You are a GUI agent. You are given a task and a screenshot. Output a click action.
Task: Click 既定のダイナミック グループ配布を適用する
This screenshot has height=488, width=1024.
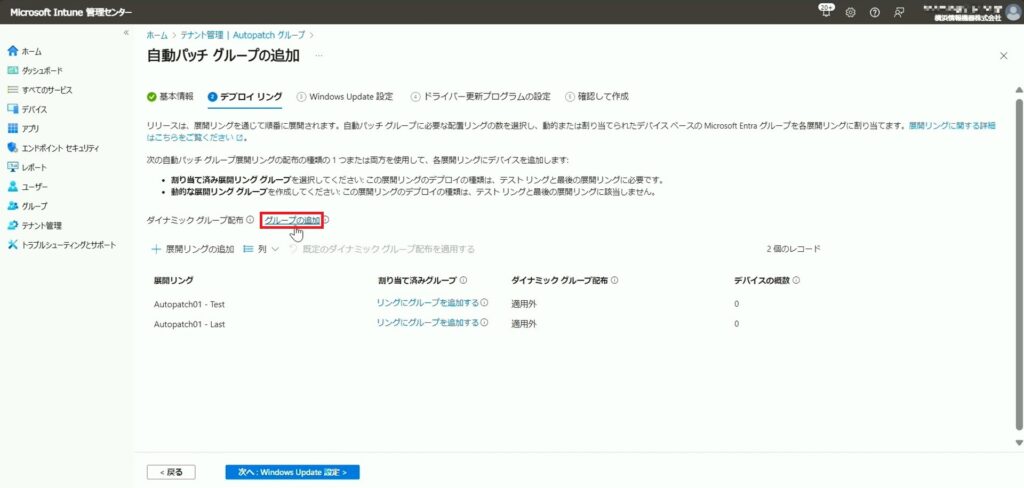click(381, 249)
